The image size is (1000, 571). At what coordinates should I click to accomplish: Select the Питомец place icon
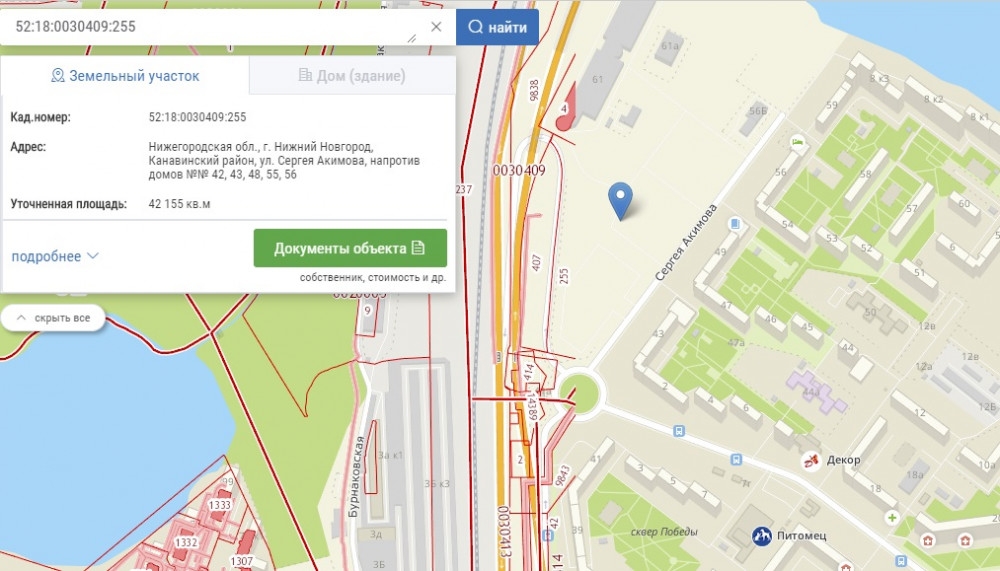[764, 537]
